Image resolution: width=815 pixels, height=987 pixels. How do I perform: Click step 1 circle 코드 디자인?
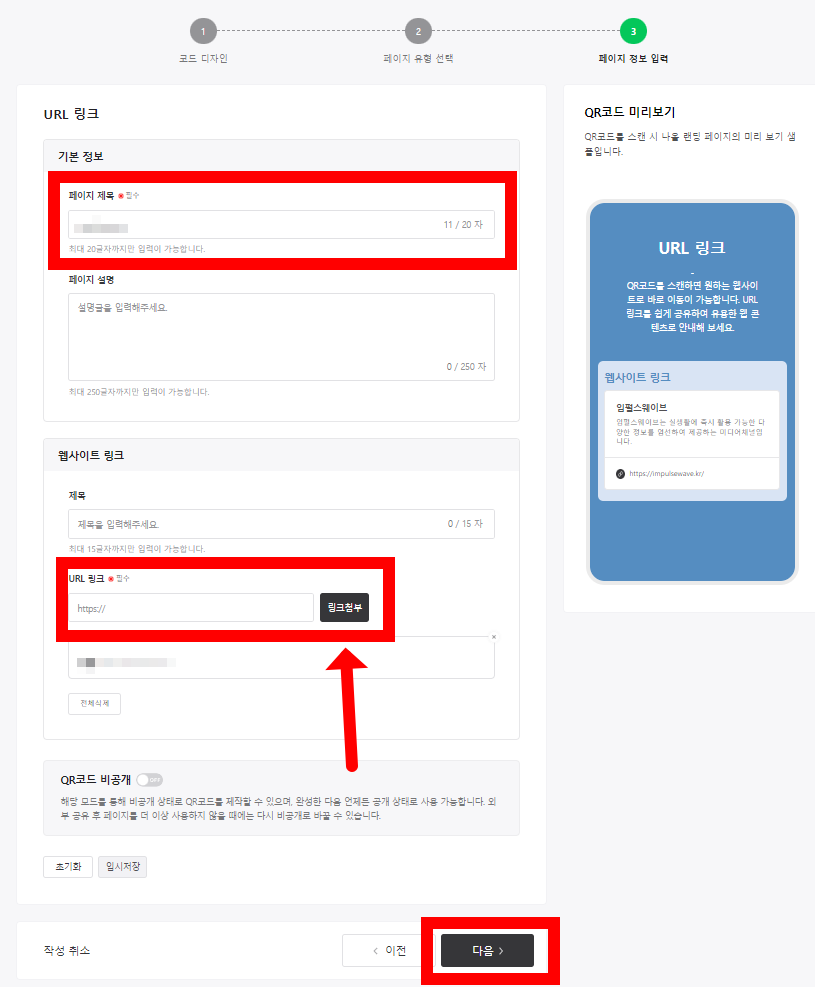coord(203,31)
